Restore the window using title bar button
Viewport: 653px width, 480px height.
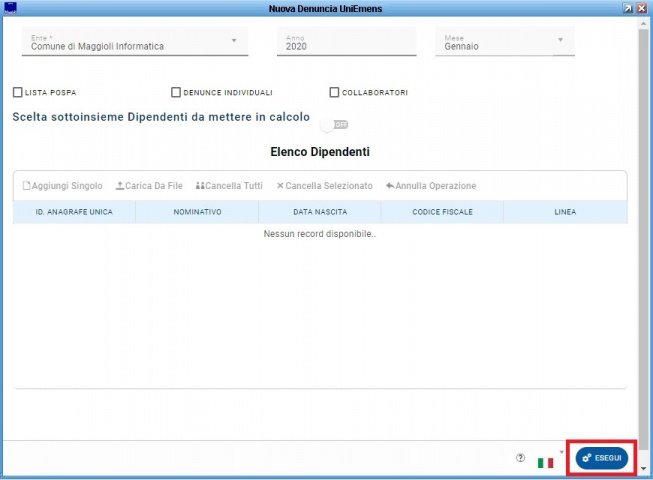coord(627,7)
